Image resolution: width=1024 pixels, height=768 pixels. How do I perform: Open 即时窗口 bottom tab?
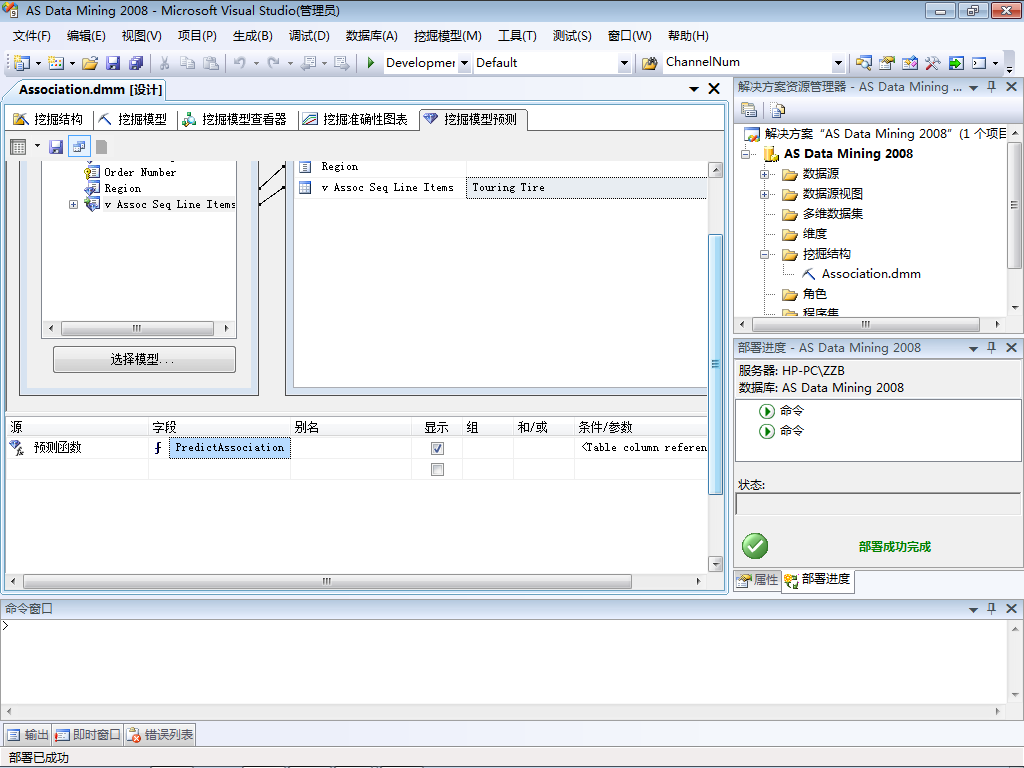point(88,735)
